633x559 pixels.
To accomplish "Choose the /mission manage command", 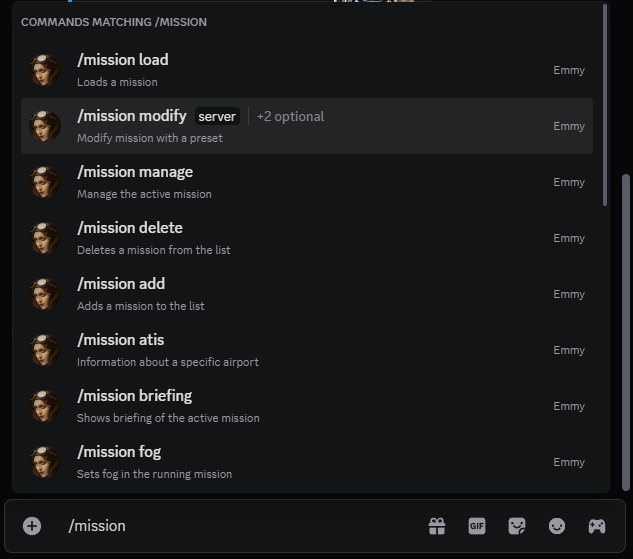I will (x=135, y=172).
